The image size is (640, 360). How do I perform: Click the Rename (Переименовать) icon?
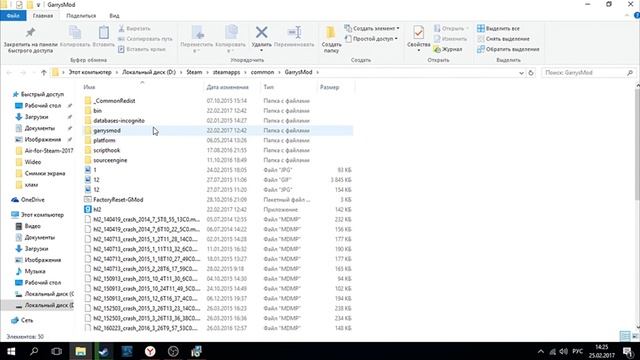pyautogui.click(x=294, y=32)
